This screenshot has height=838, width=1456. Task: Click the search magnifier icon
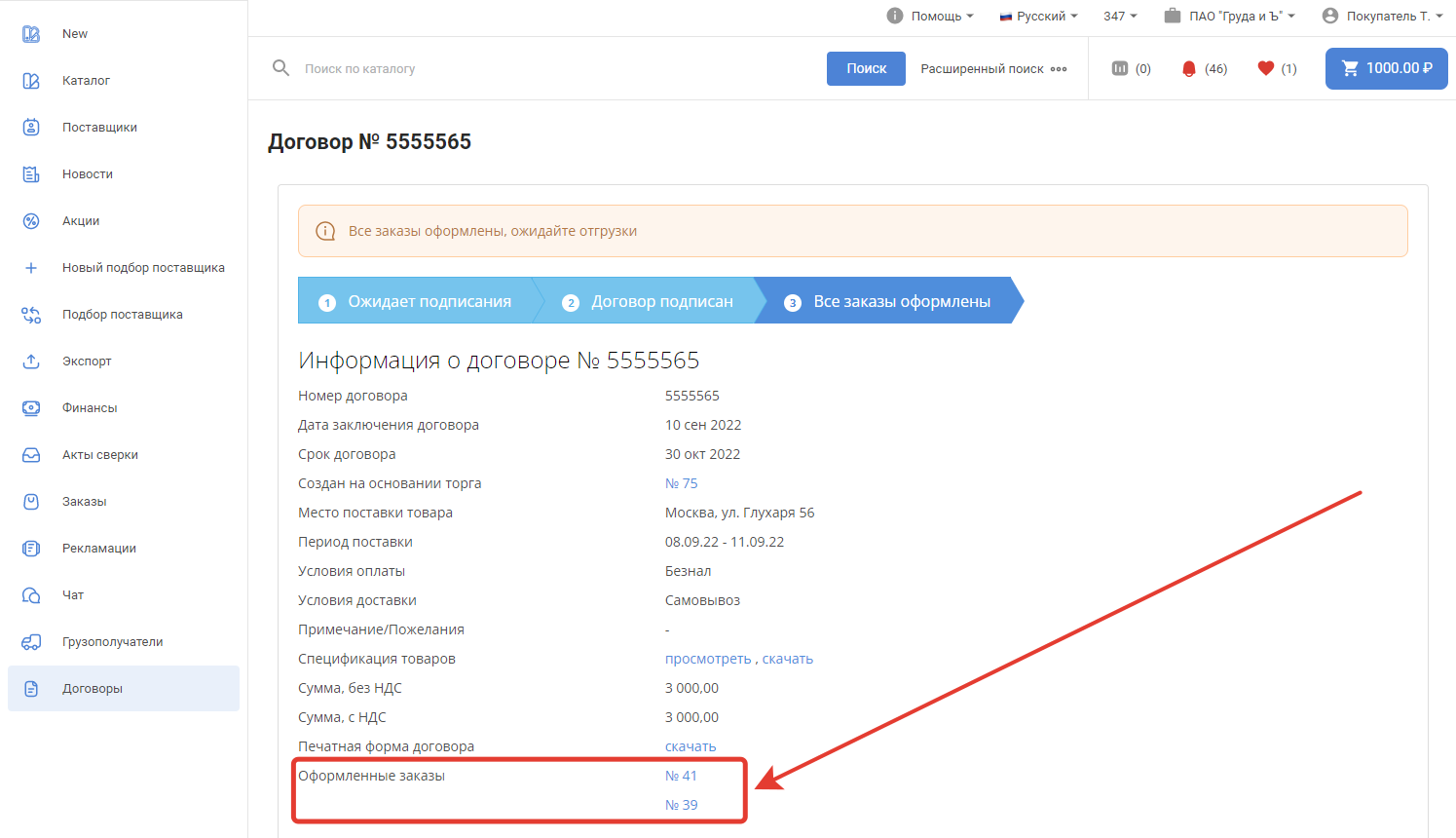[x=281, y=68]
